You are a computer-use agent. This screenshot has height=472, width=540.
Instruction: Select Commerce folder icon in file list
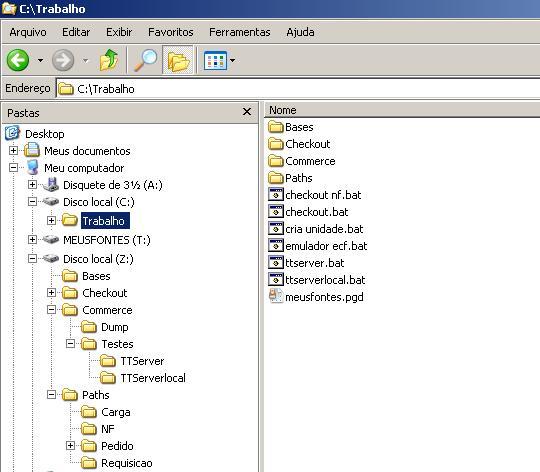276,161
